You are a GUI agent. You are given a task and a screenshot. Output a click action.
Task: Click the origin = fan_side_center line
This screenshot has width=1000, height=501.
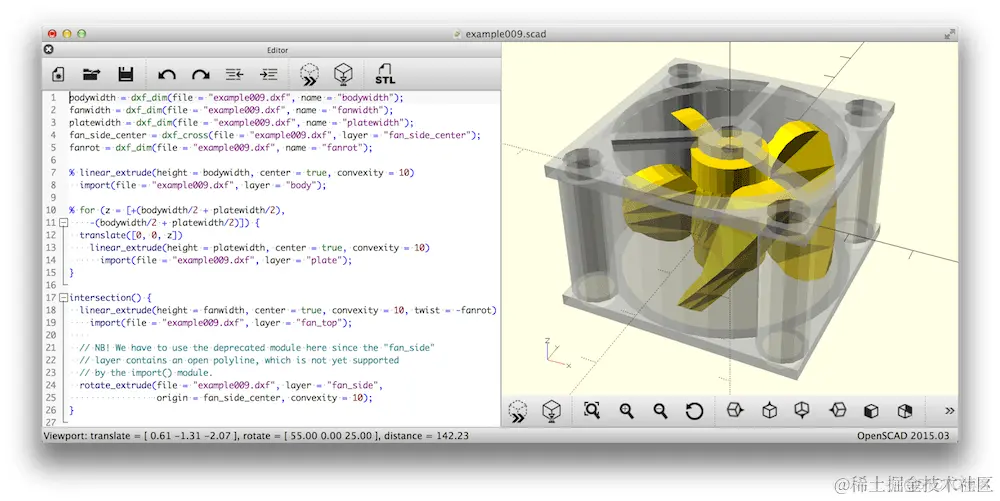coord(264,398)
